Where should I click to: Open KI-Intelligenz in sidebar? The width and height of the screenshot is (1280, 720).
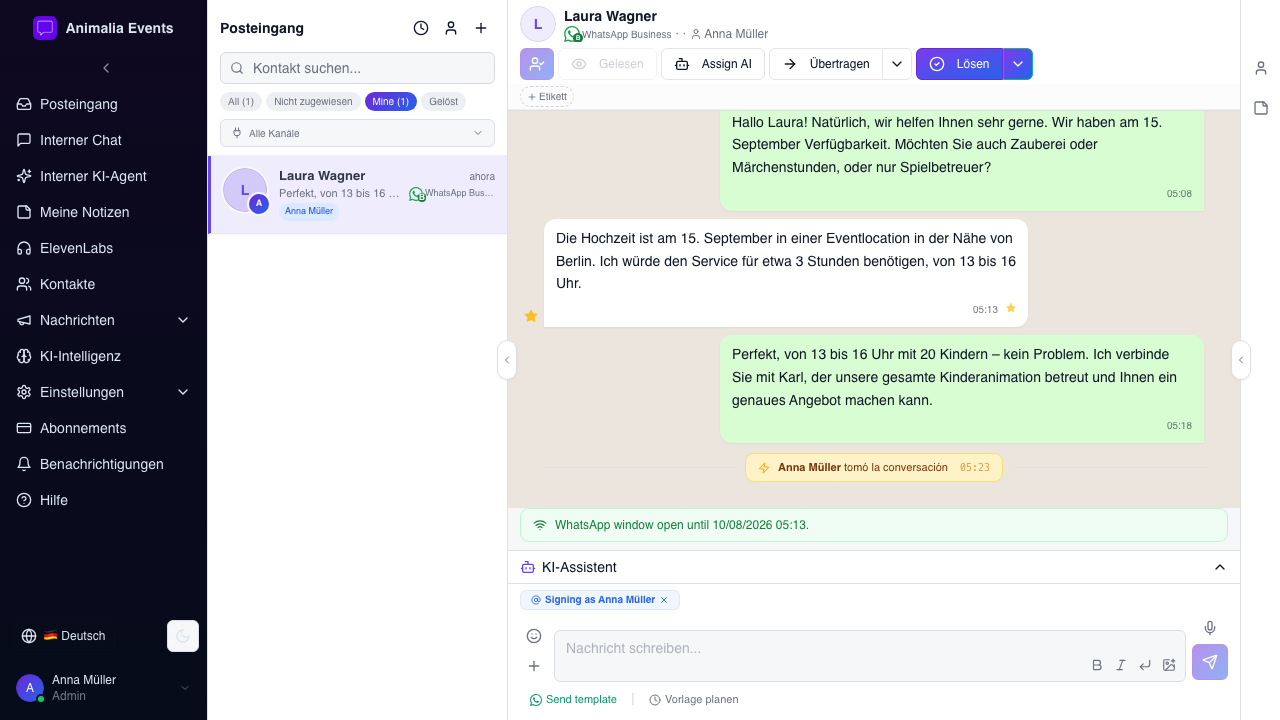103,356
